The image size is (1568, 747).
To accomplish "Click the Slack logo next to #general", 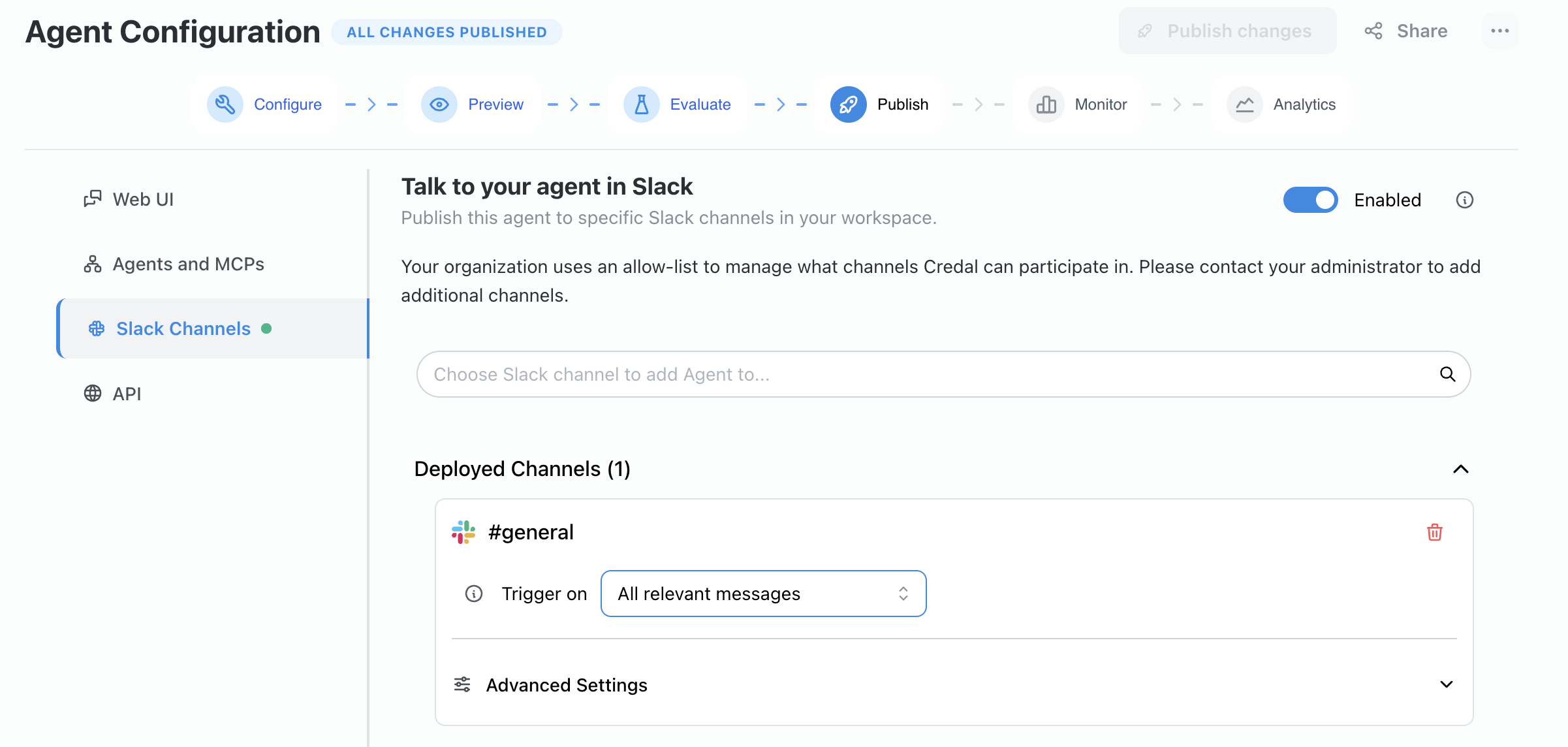I will tap(463, 532).
